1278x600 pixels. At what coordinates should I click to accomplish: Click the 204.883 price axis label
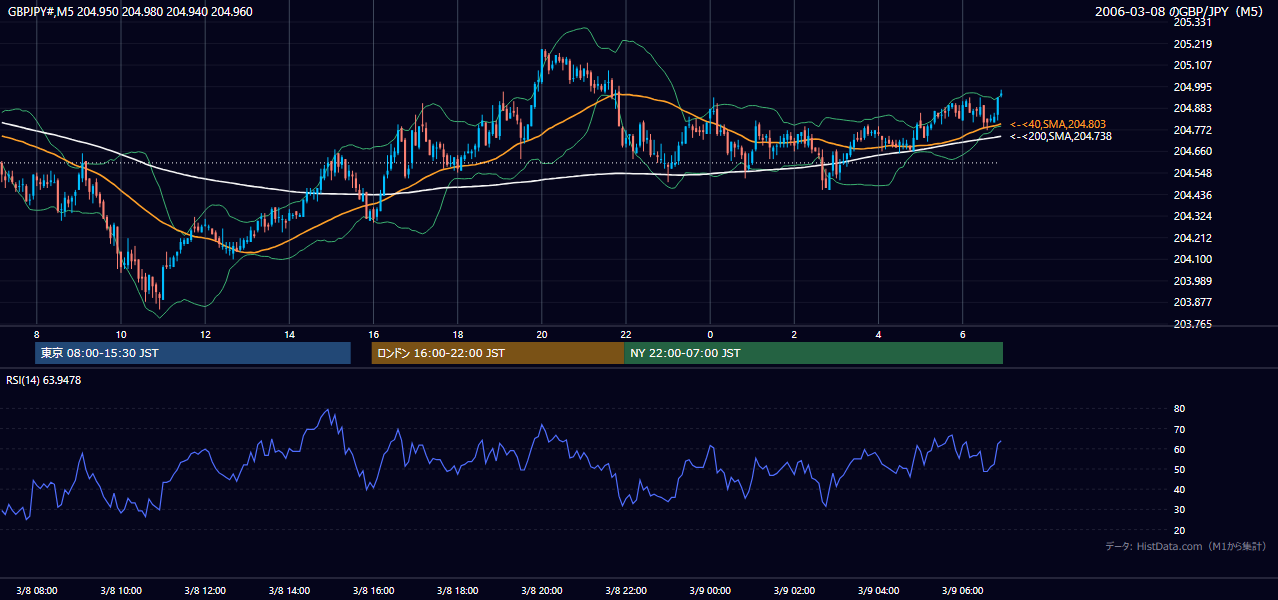pos(1193,108)
